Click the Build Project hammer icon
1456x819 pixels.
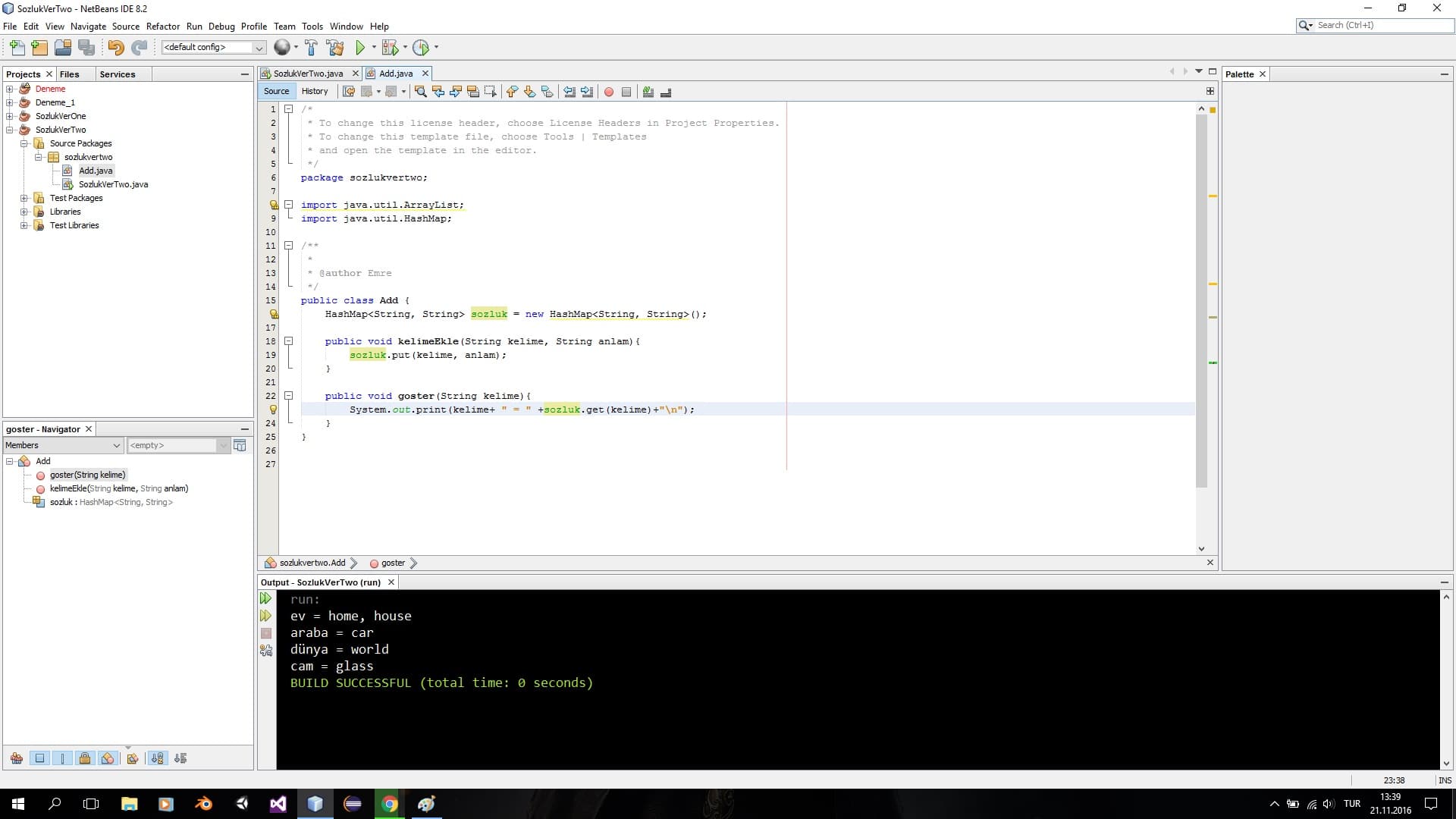tap(311, 47)
